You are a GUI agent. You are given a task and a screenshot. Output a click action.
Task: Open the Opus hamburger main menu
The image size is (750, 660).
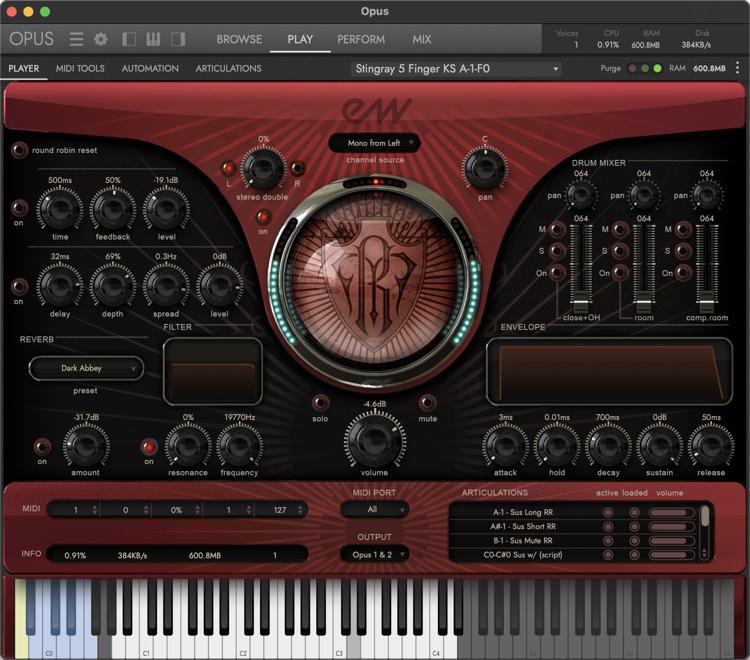coord(76,40)
